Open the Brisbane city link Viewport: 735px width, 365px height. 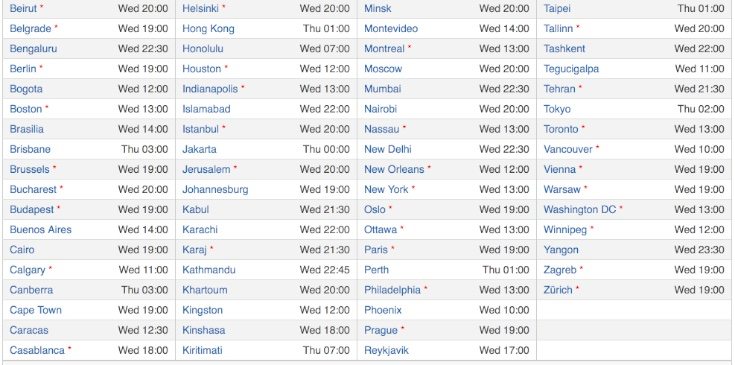tap(30, 149)
